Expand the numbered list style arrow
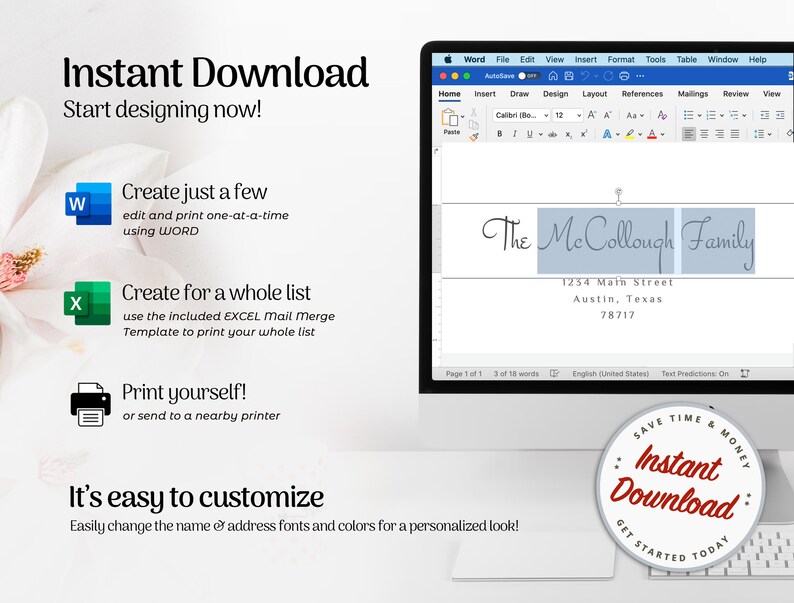Screen dimensions: 794x603 722,115
